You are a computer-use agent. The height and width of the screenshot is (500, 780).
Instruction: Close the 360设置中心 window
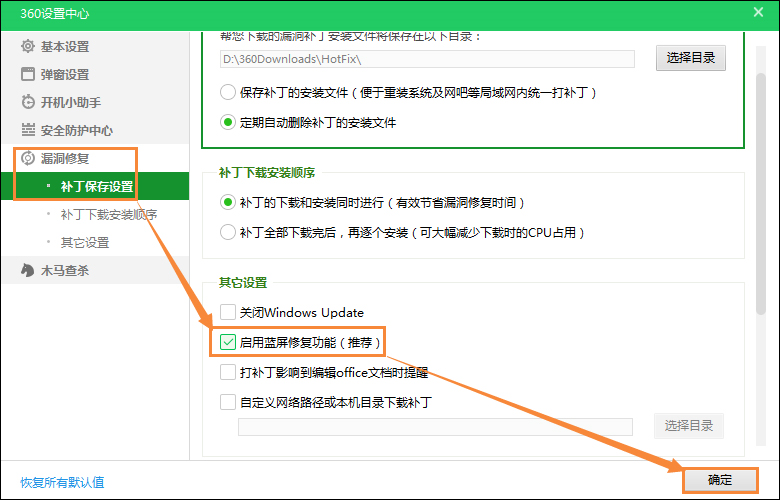(758, 11)
